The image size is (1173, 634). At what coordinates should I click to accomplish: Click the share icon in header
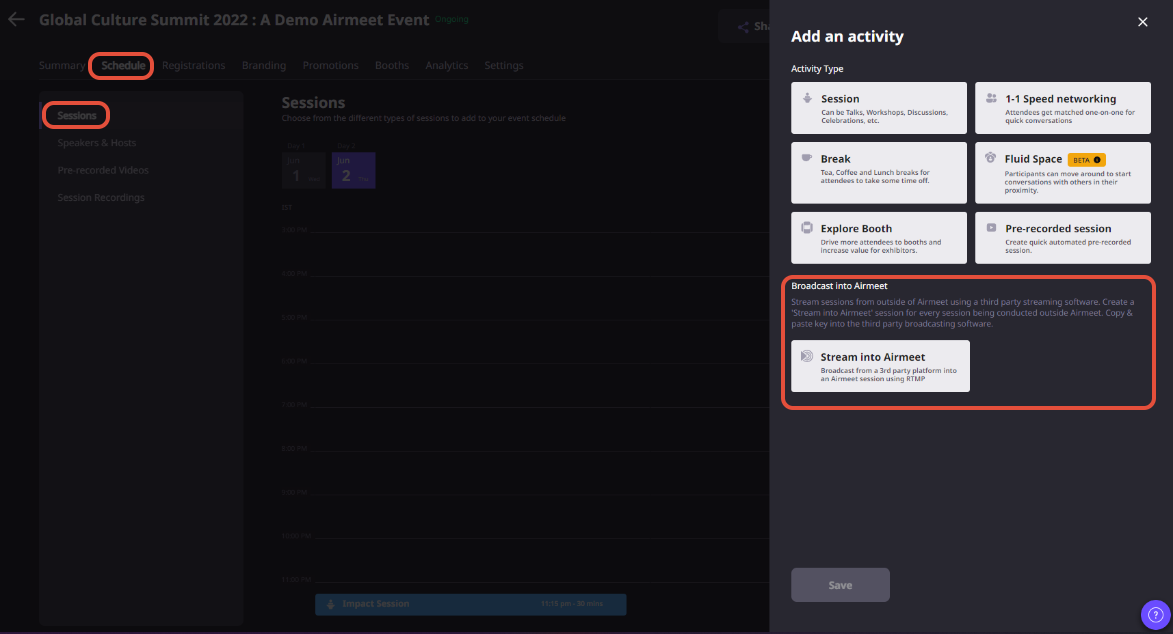(x=743, y=27)
